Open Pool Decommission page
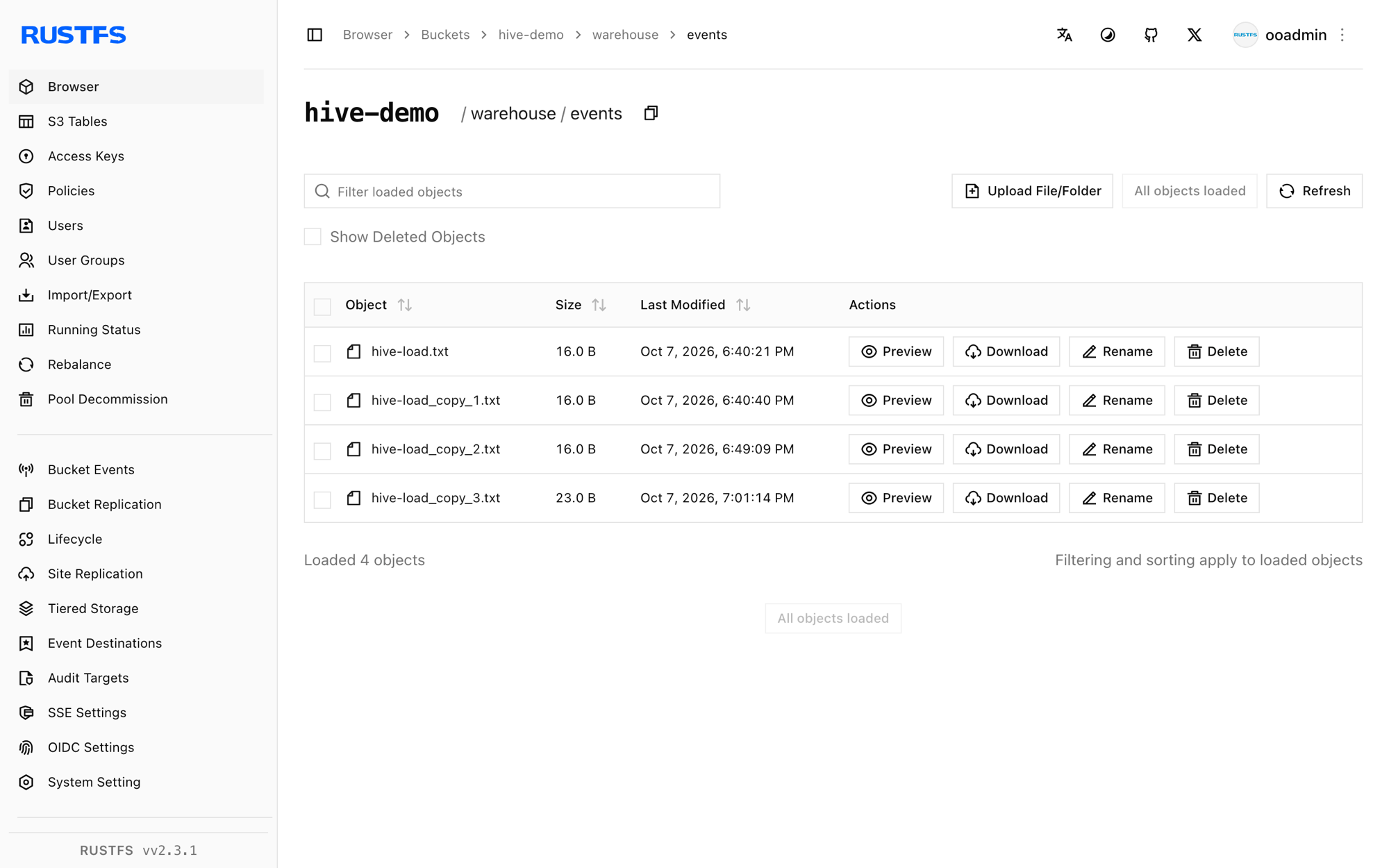The image size is (1389, 868). tap(136, 399)
